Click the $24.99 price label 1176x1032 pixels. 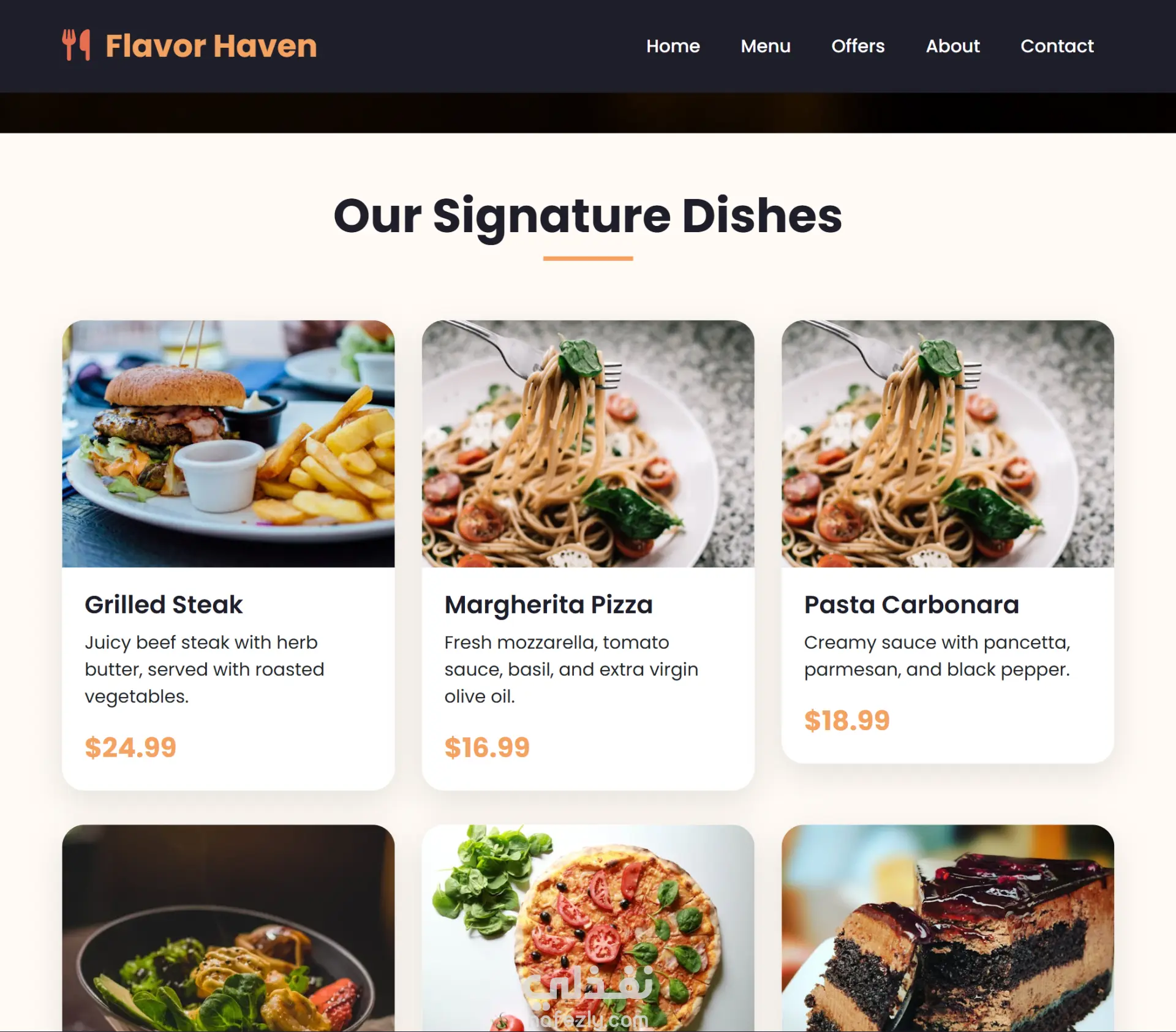pos(130,747)
